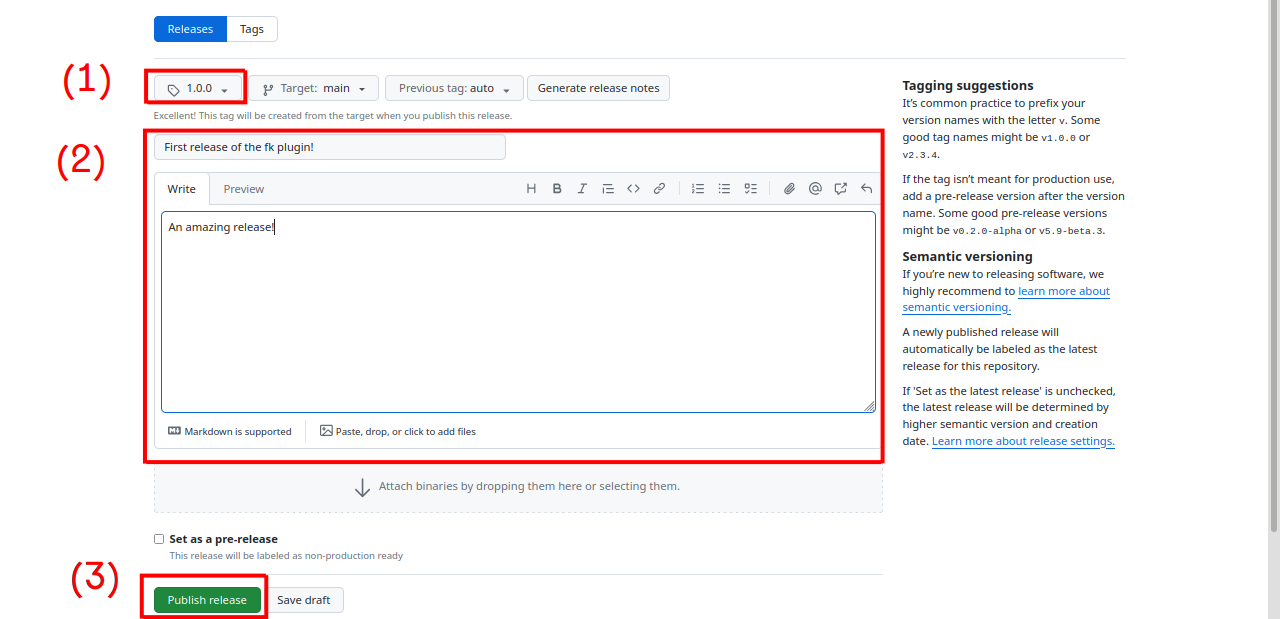Click the down arrow attach binaries icon
The image size is (1280, 619).
pos(363,487)
